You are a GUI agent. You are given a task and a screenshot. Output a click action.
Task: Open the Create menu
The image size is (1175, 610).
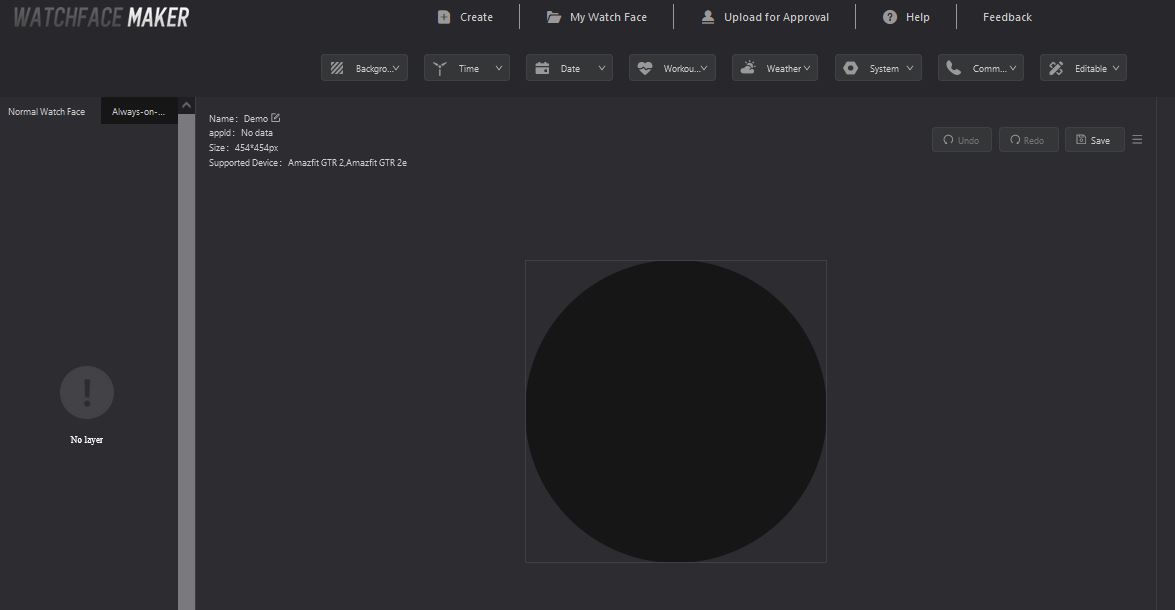coord(465,17)
